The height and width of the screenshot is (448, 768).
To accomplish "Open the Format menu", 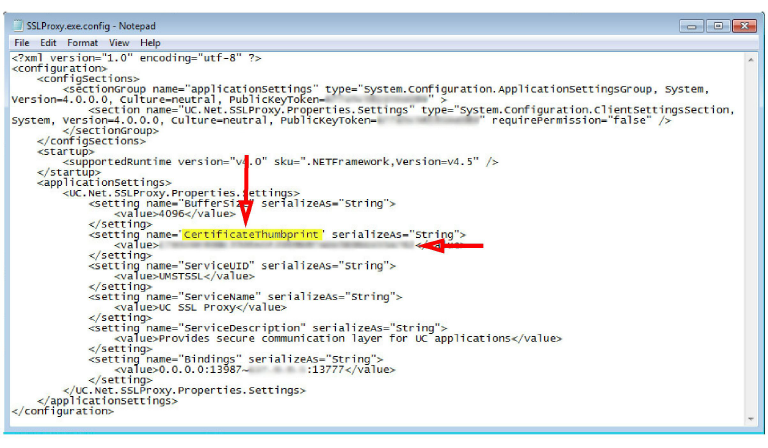I will tap(82, 43).
